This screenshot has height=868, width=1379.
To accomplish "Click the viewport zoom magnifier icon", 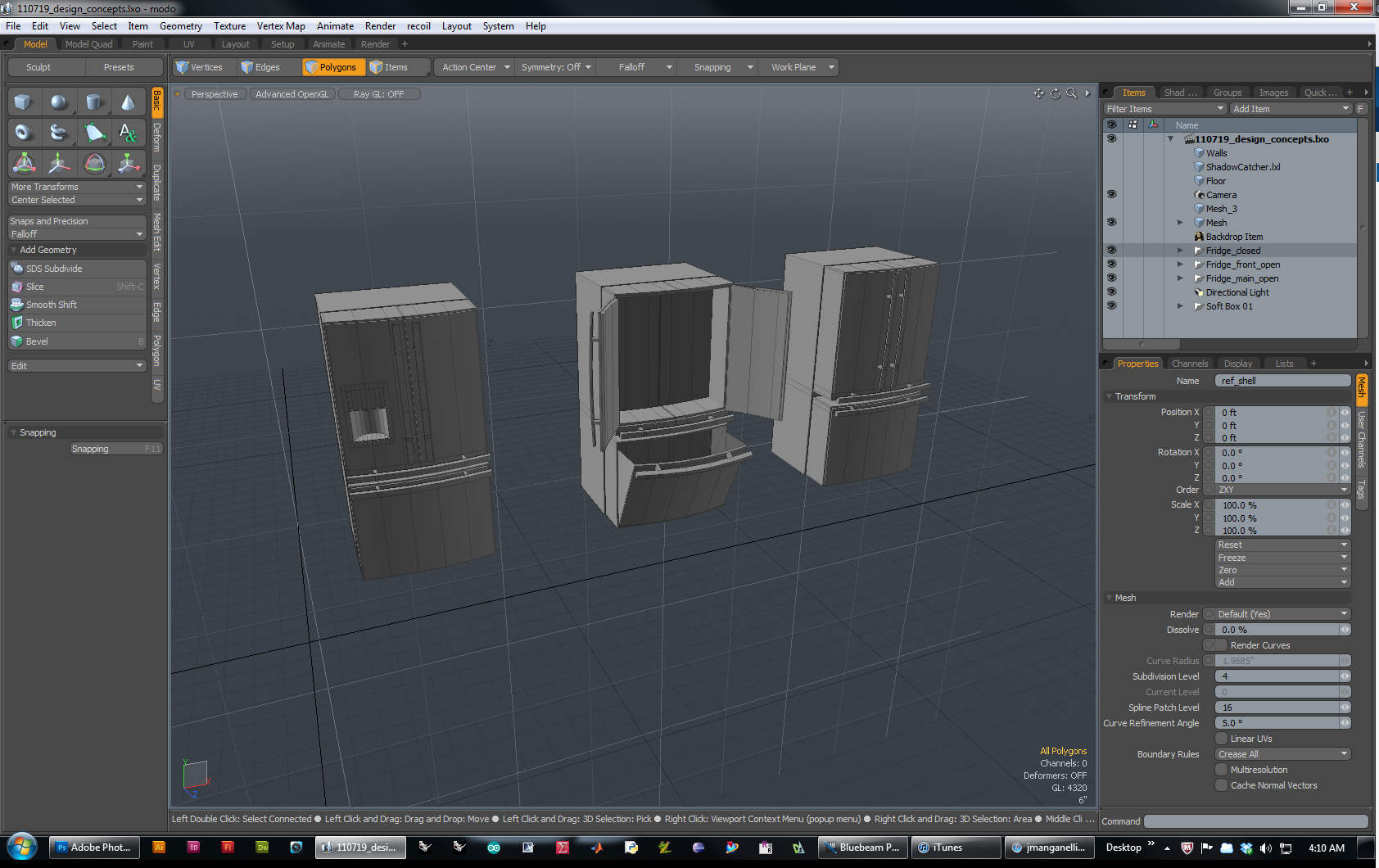I will (1071, 93).
